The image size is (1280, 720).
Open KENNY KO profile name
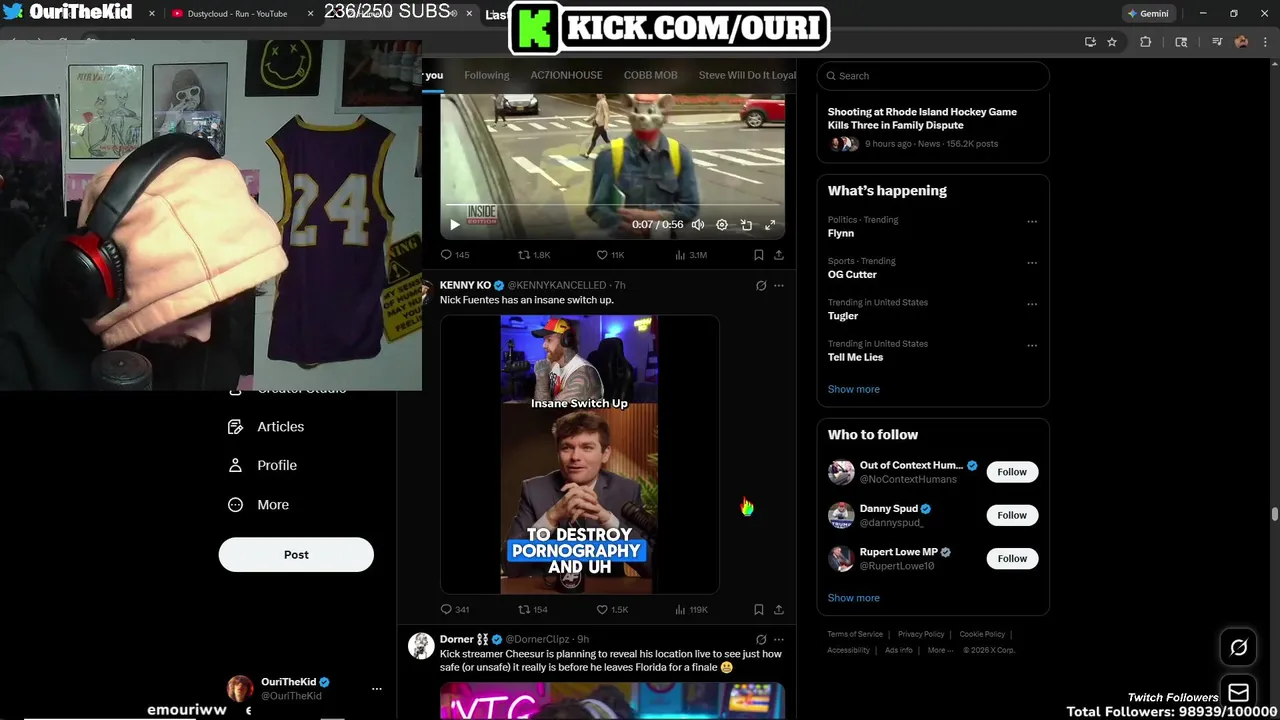[465, 285]
